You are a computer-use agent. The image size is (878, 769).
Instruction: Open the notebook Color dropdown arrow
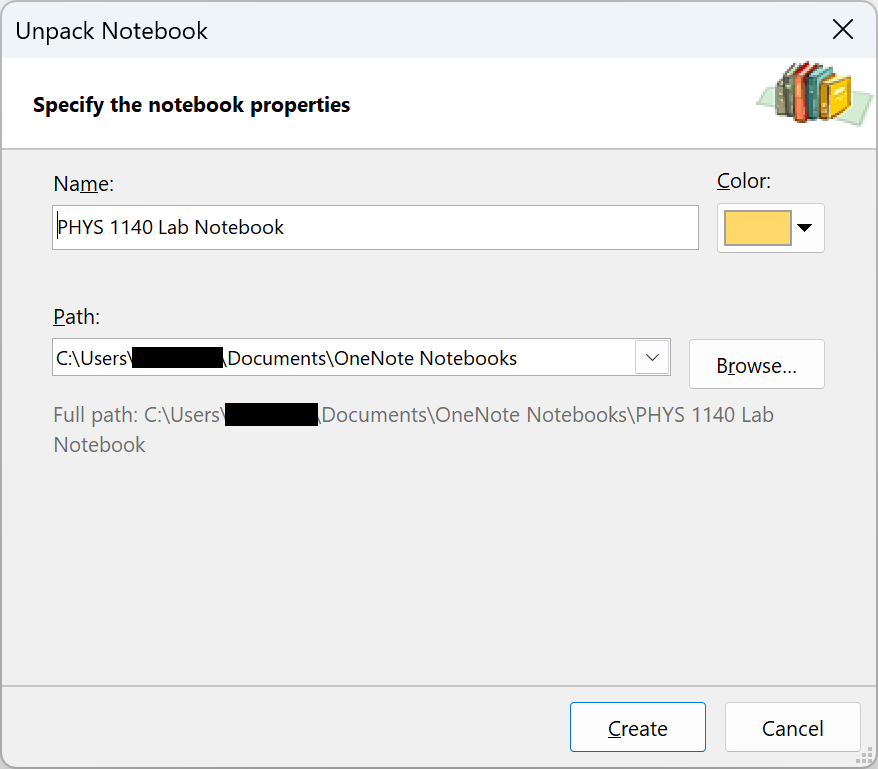pyautogui.click(x=805, y=227)
